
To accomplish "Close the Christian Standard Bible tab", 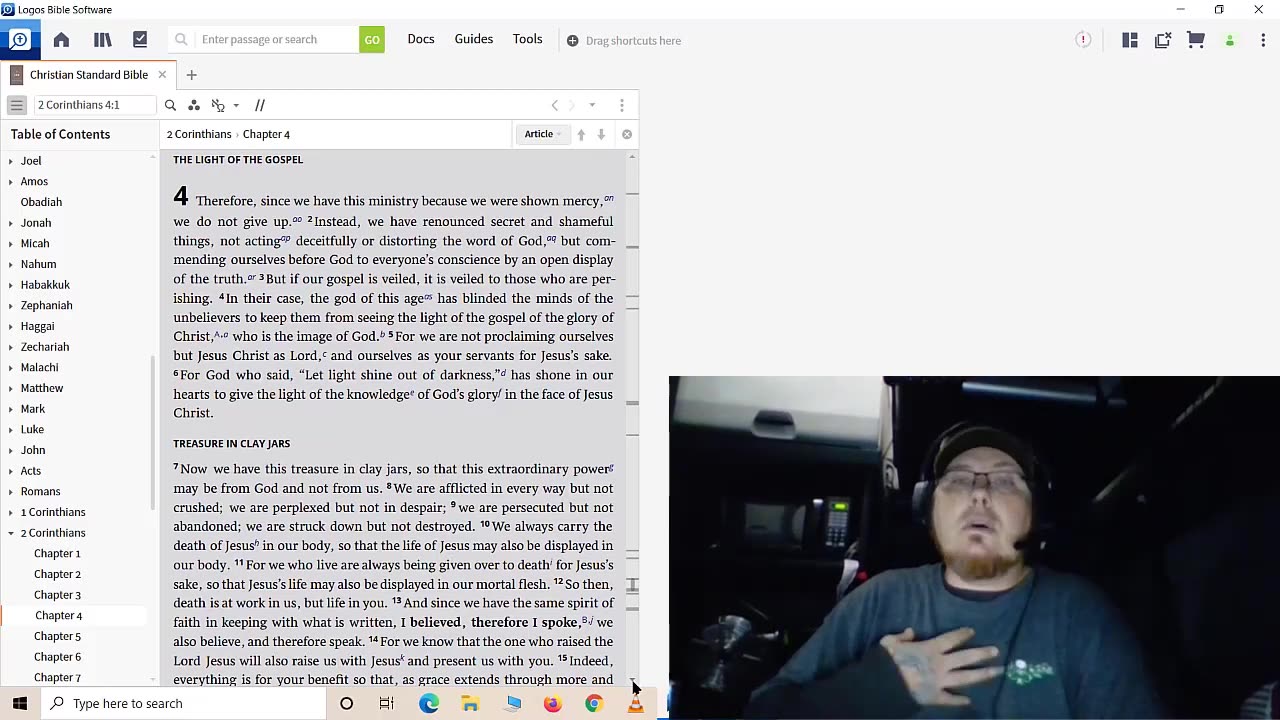I will [x=162, y=75].
